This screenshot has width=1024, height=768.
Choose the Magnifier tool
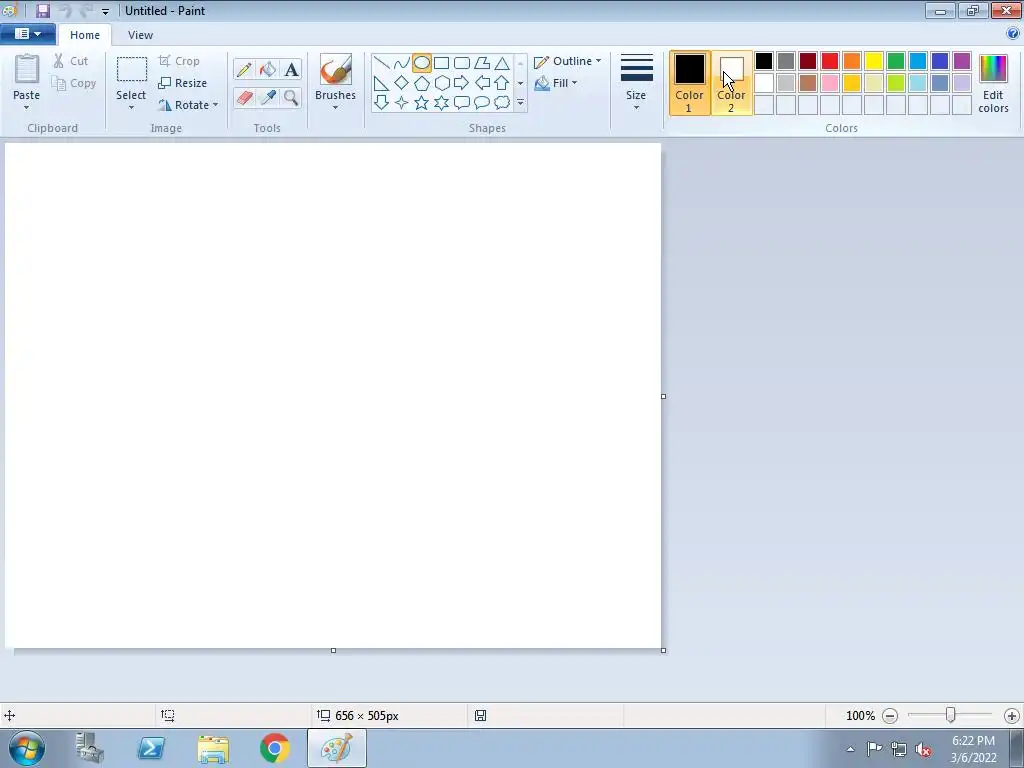coord(291,97)
